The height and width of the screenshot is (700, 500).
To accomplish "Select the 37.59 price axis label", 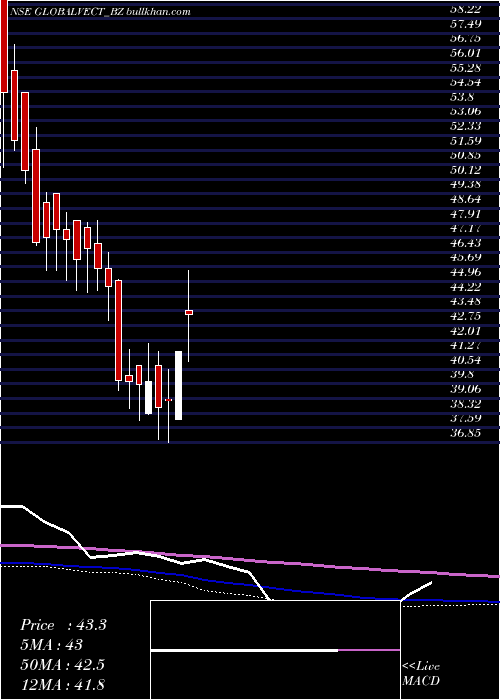I will pyautogui.click(x=466, y=419).
